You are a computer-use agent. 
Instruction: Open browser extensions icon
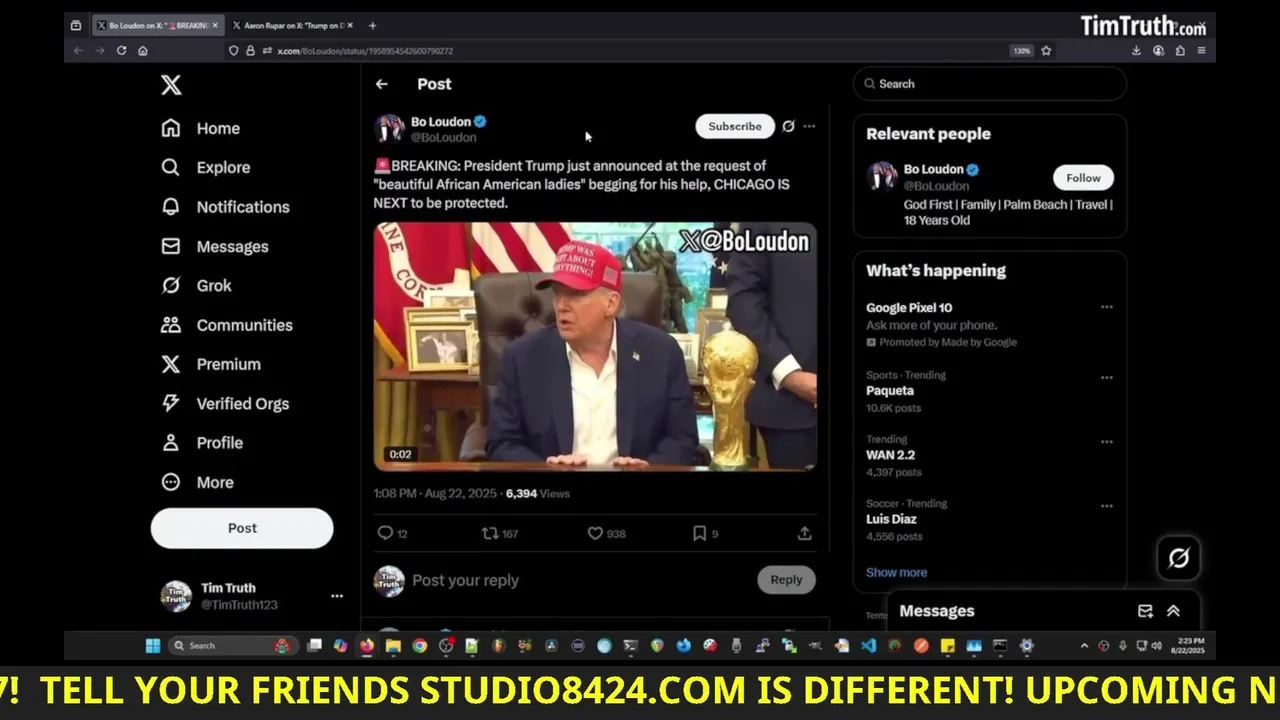[x=1180, y=51]
